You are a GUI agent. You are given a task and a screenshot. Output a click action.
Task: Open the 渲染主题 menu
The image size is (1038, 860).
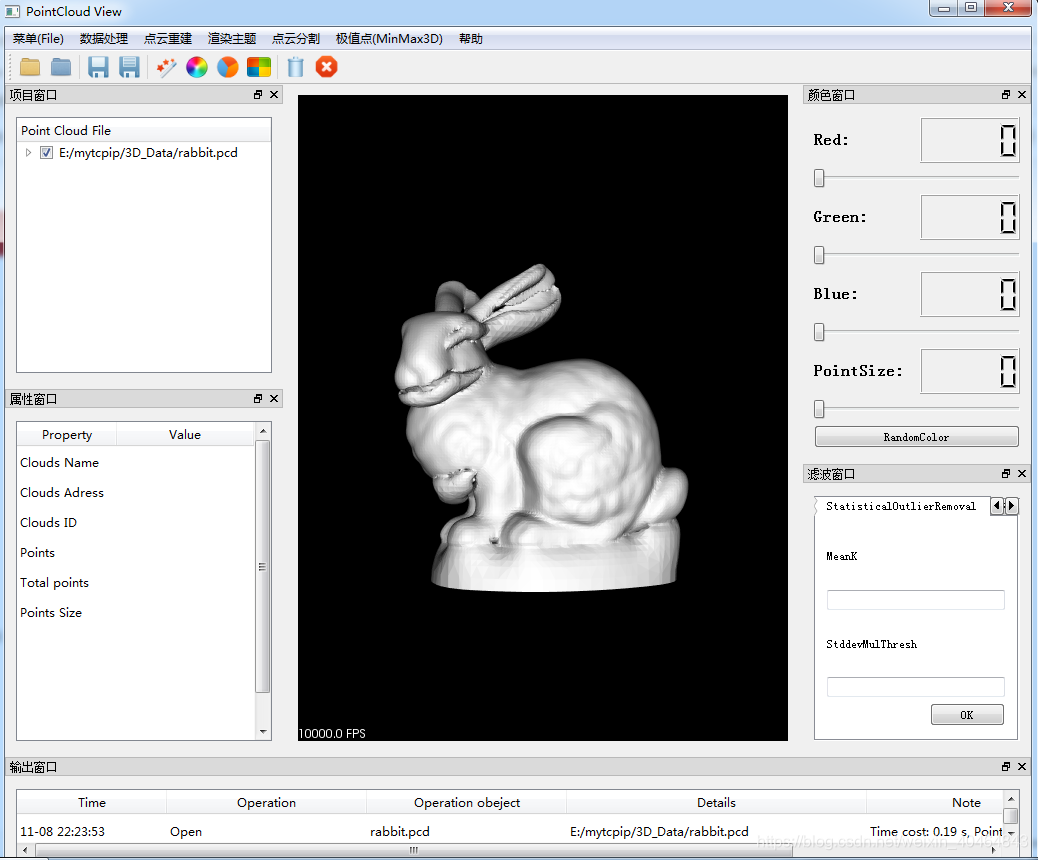point(232,38)
